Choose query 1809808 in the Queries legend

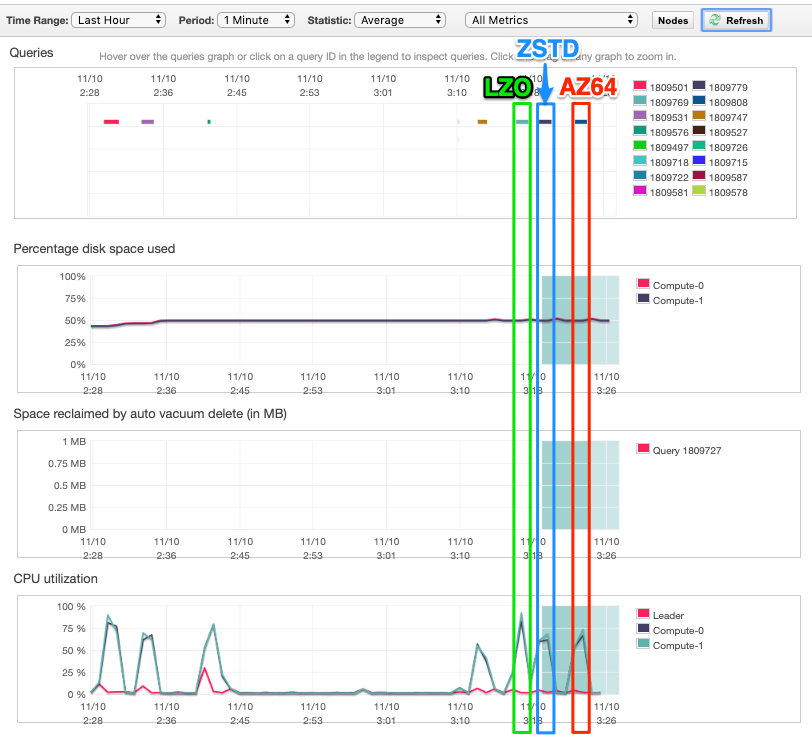tap(727, 102)
